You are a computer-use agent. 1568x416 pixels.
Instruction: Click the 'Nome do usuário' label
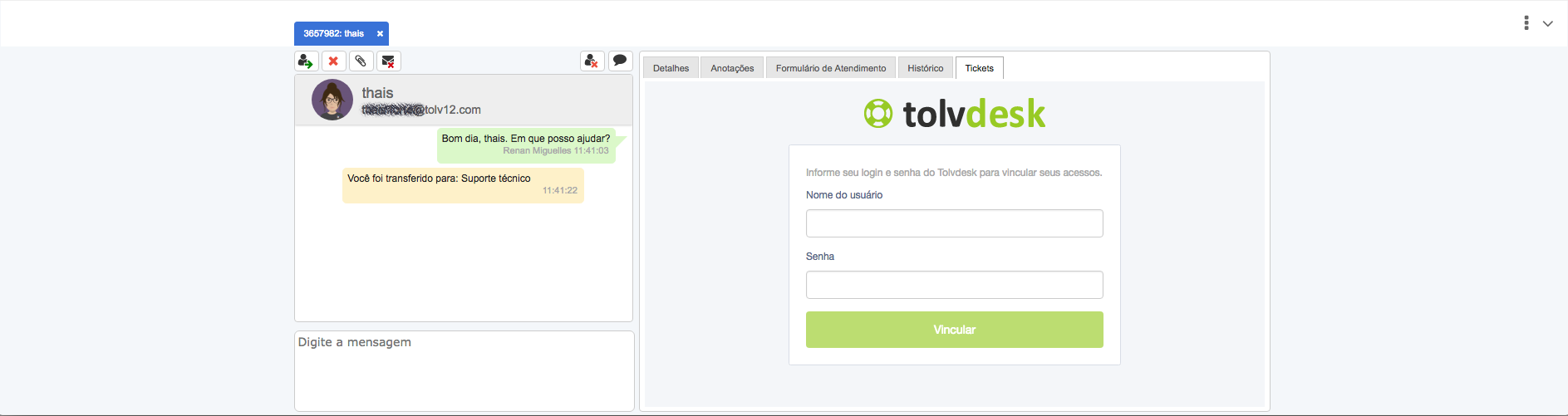coord(844,195)
